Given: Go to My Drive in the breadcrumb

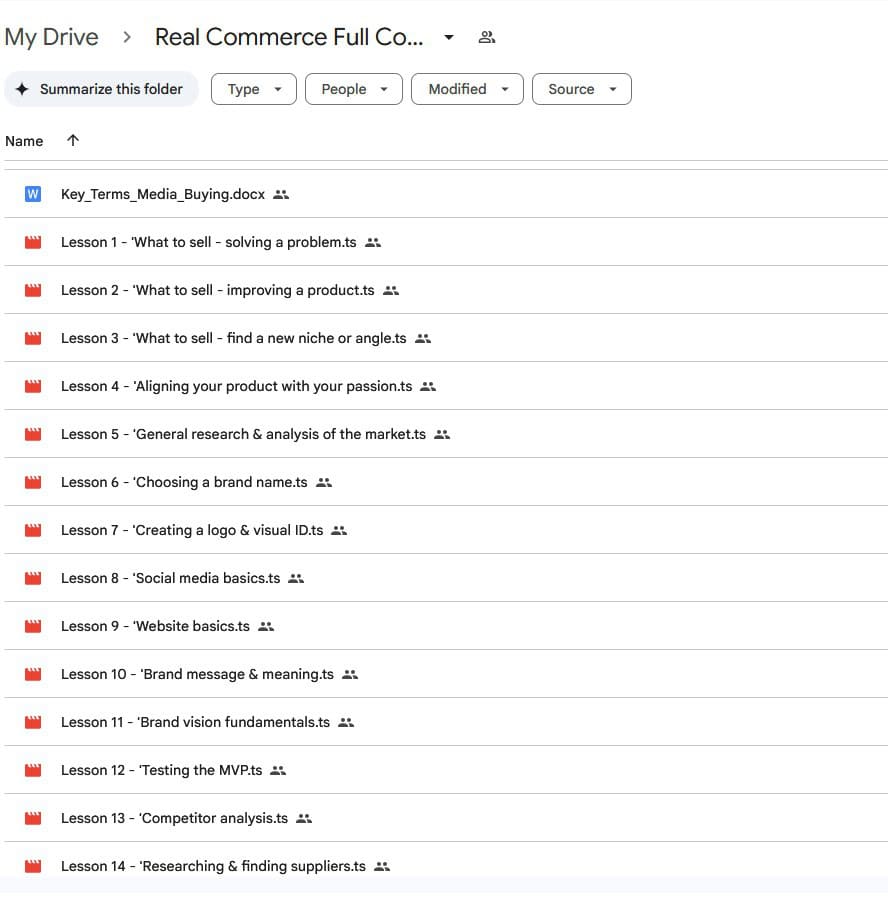Looking at the screenshot, I should click(52, 38).
